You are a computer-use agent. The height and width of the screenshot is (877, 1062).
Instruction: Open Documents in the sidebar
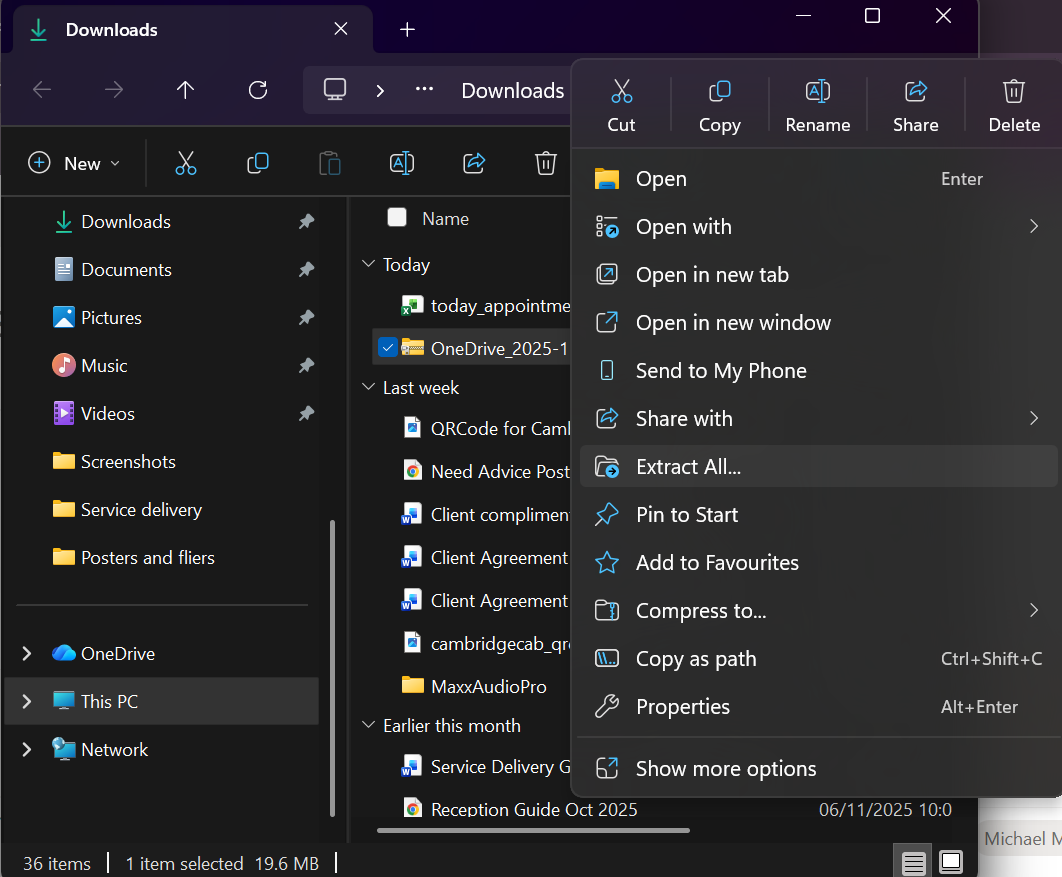tap(126, 270)
